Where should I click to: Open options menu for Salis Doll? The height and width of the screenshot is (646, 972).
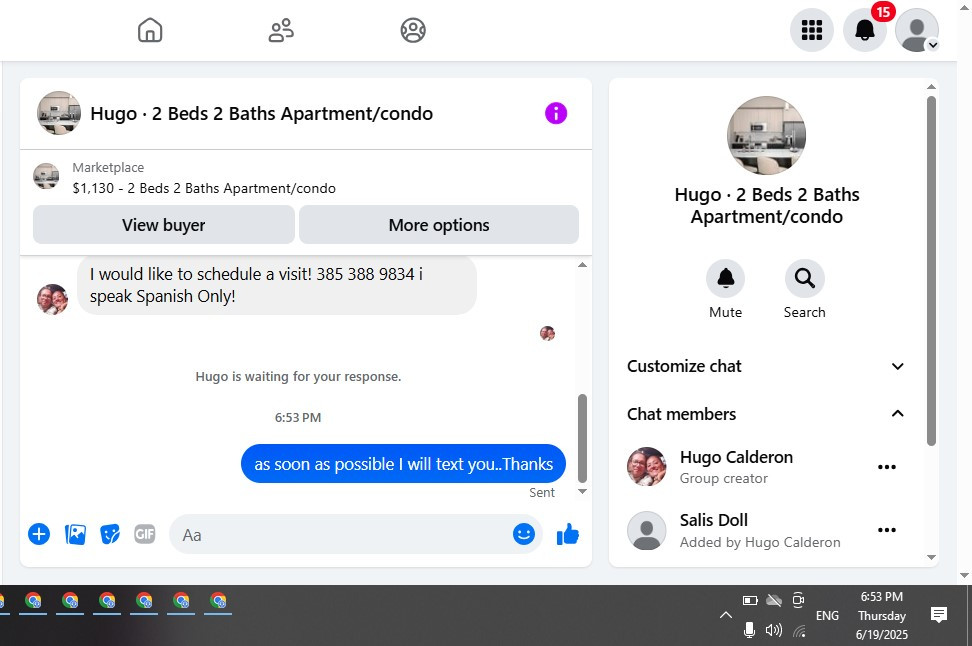(886, 530)
